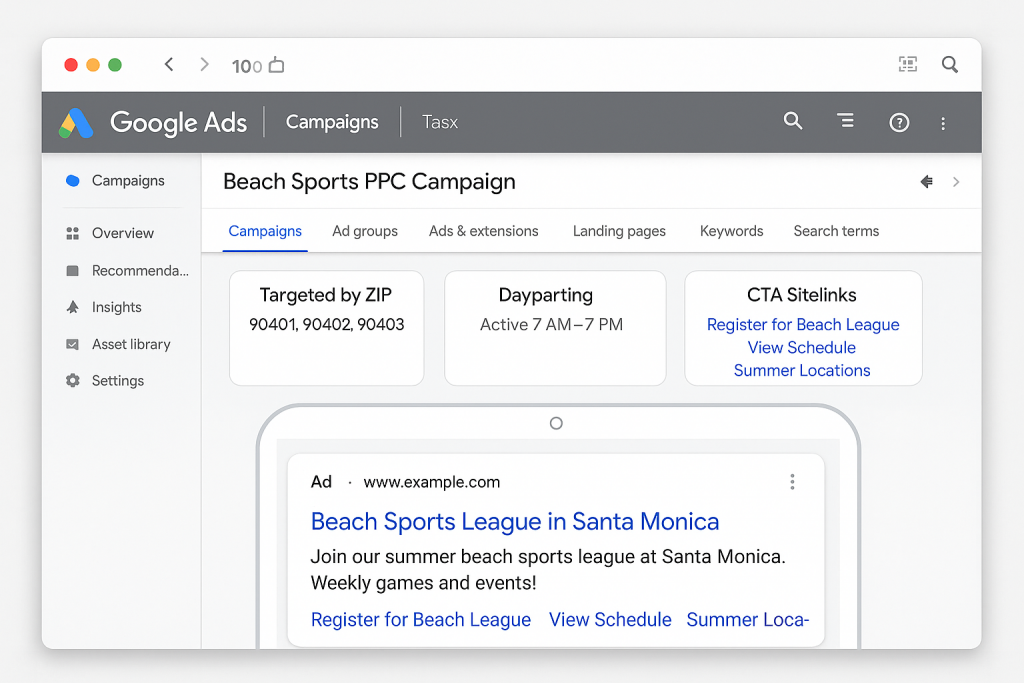Open Insights in the left sidebar
This screenshot has height=683, width=1024.
click(116, 307)
